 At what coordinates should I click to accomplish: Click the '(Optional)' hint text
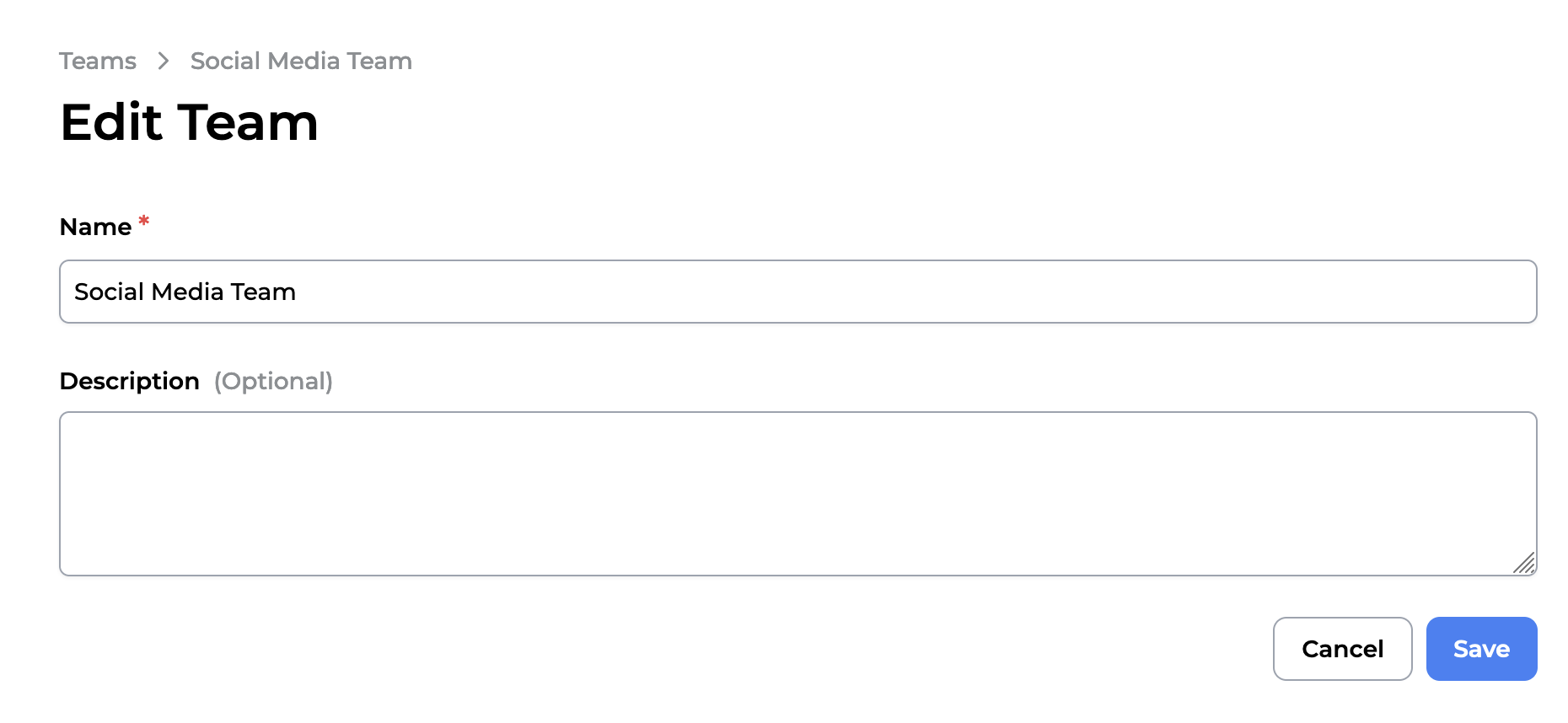(x=274, y=381)
